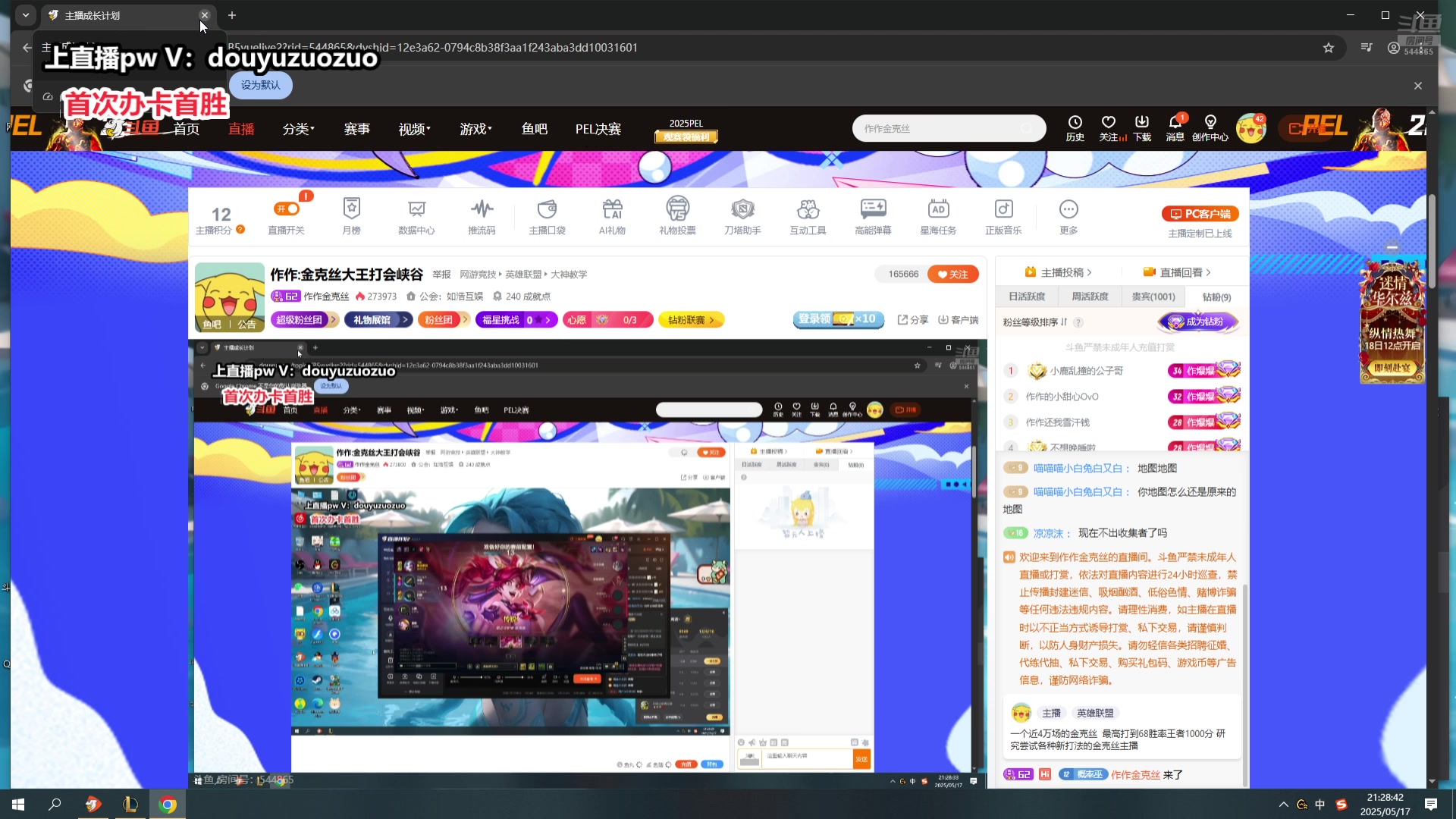This screenshot has height=819, width=1456.
Task: Expand the 视频 navigation dropdown
Action: (414, 129)
